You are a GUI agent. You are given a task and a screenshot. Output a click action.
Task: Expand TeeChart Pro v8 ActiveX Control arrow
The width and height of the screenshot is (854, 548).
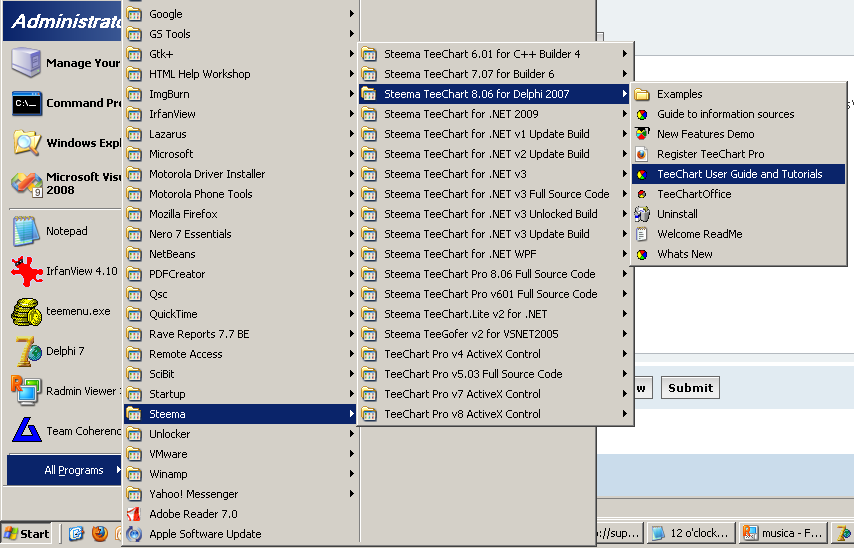(x=624, y=414)
